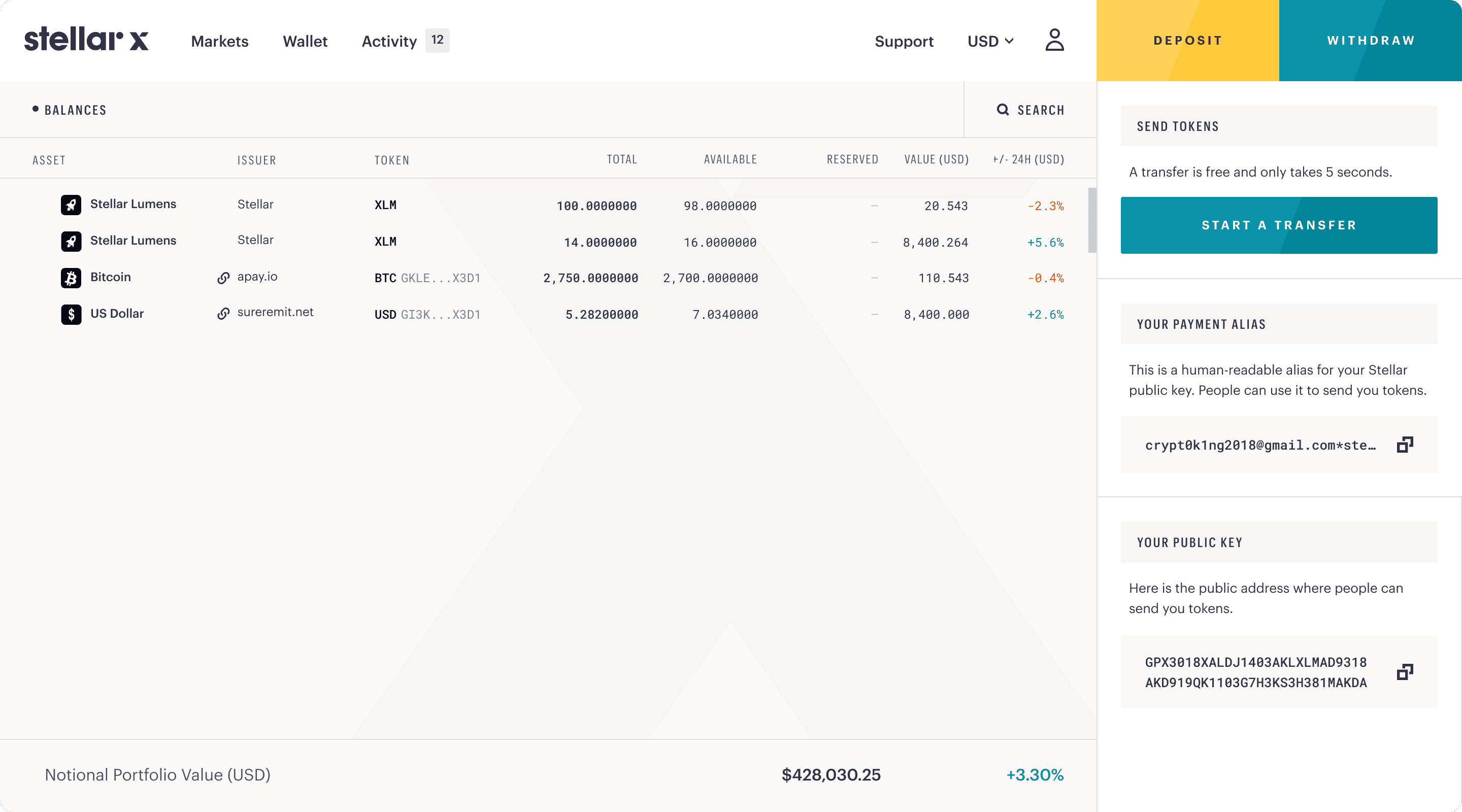Click the balances table scrollbar thumb
The width and height of the screenshot is (1462, 812).
point(1091,220)
